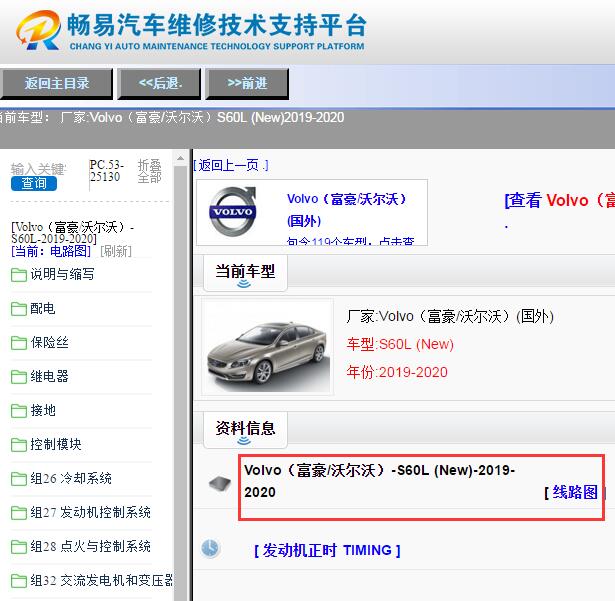Click the S60L car thumbnail image
The height and width of the screenshot is (601, 615).
(x=267, y=346)
